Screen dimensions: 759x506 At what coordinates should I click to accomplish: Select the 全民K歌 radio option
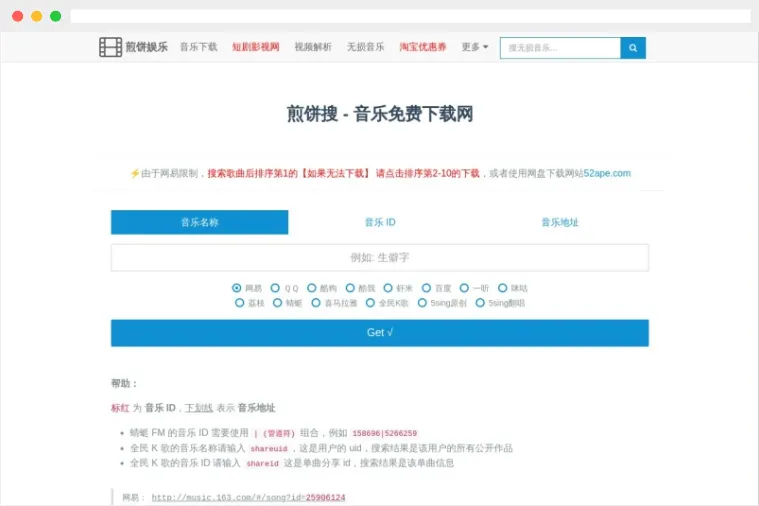click(x=370, y=303)
